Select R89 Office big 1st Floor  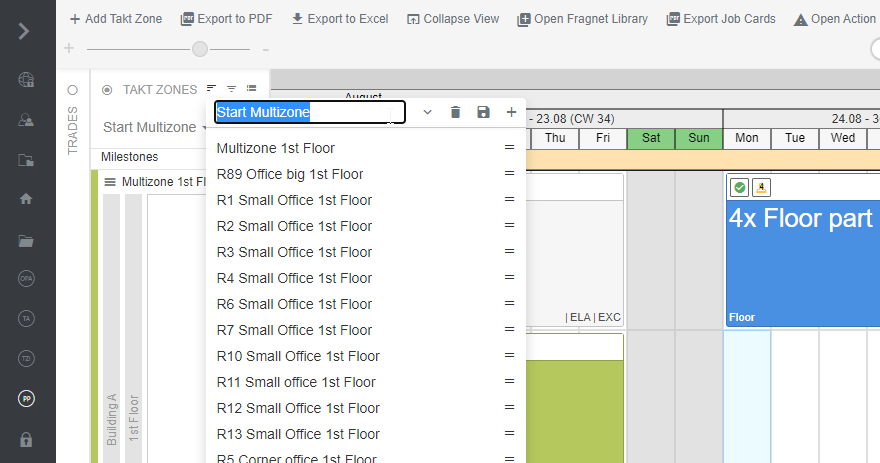click(290, 174)
